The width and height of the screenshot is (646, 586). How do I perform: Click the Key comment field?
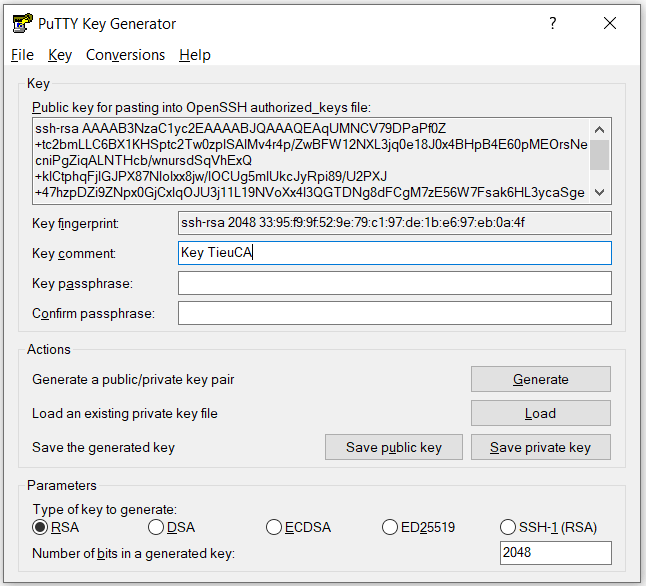tap(395, 253)
